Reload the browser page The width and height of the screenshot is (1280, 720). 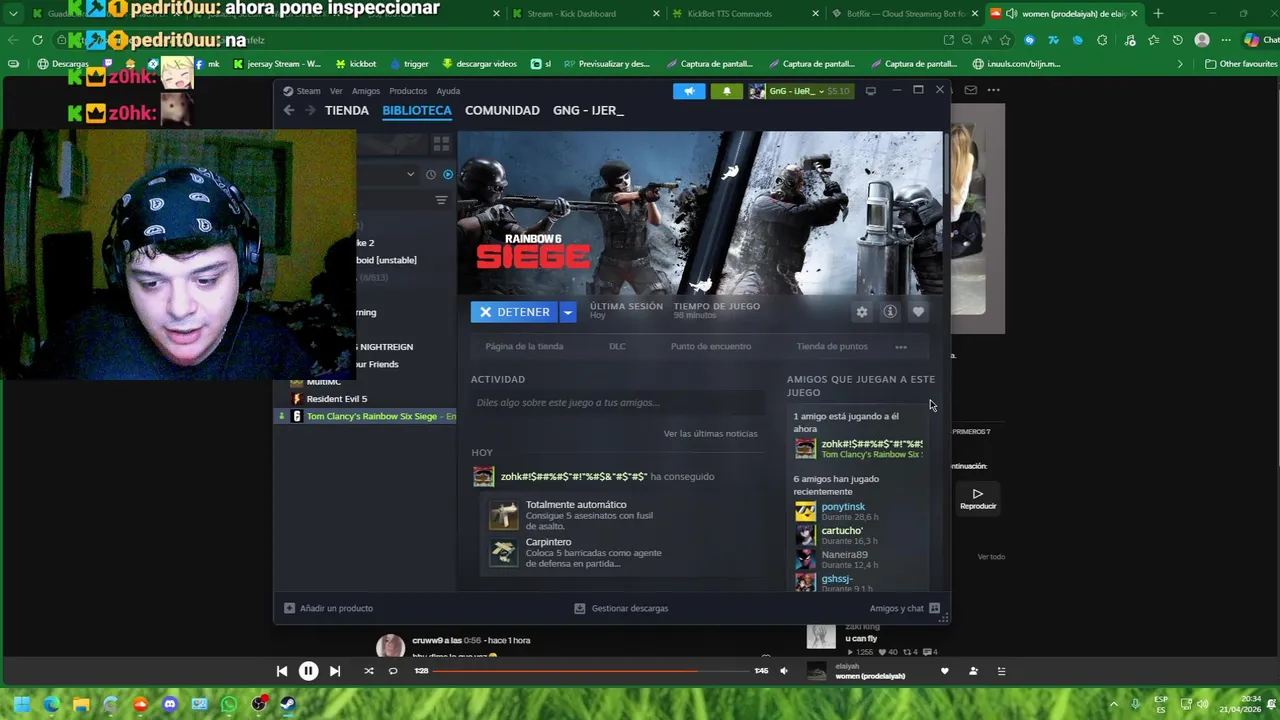(37, 40)
